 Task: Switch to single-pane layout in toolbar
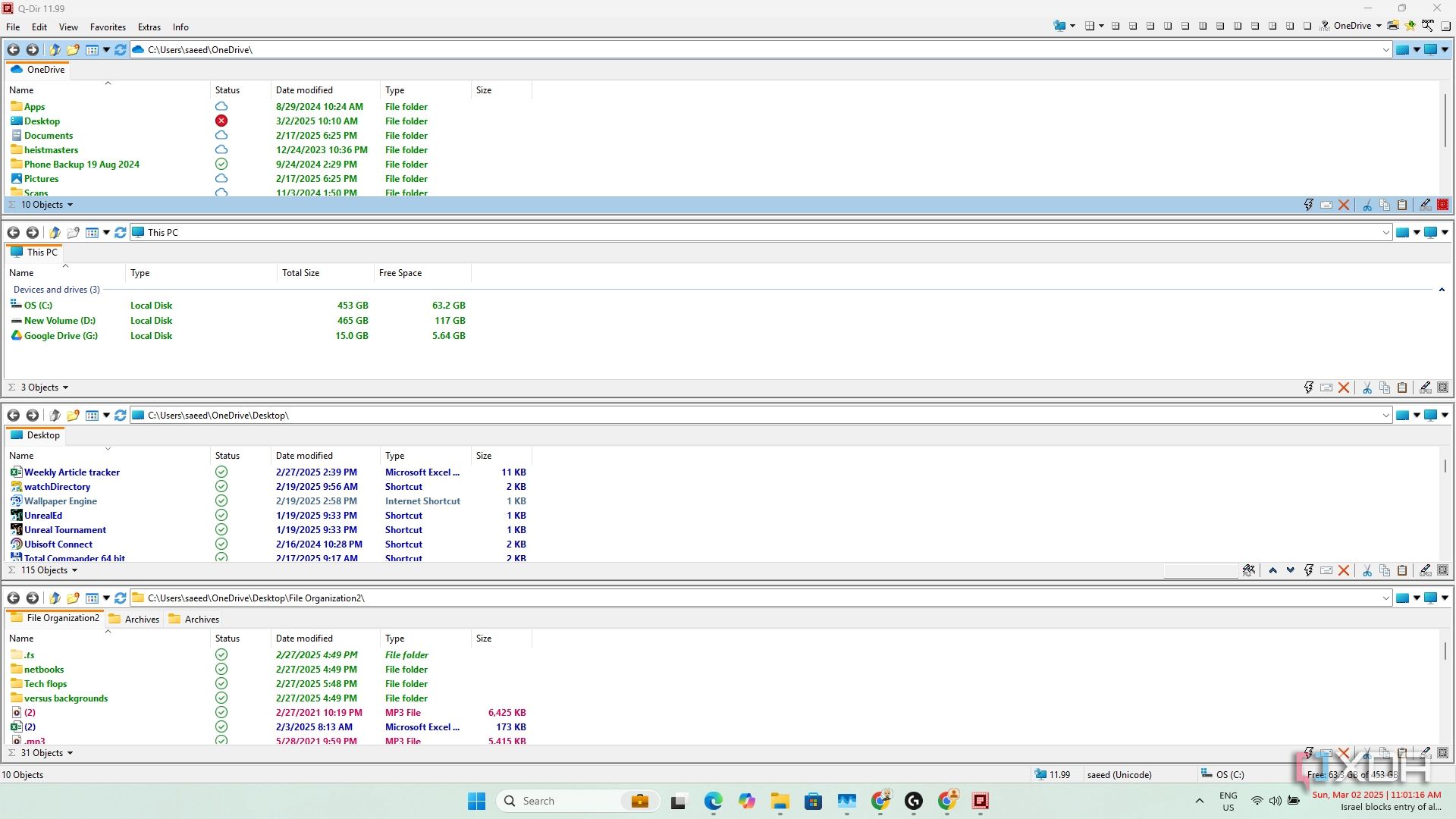click(1307, 26)
